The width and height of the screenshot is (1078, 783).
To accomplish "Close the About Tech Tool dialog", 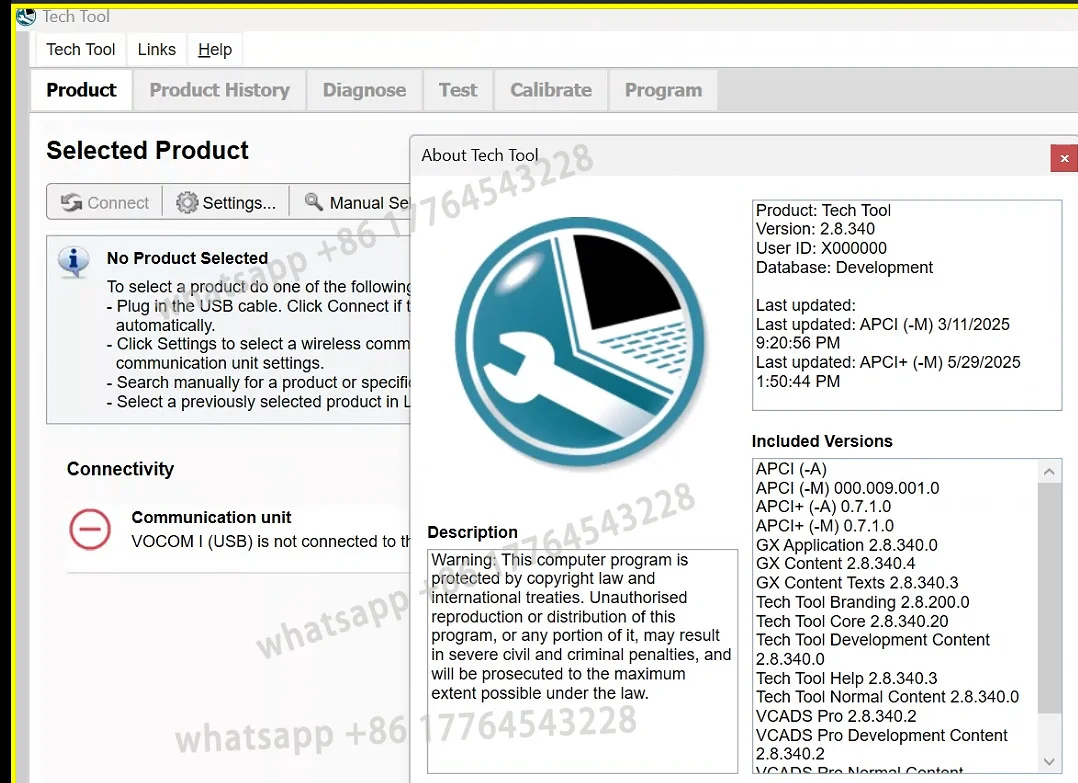I will (x=1064, y=158).
